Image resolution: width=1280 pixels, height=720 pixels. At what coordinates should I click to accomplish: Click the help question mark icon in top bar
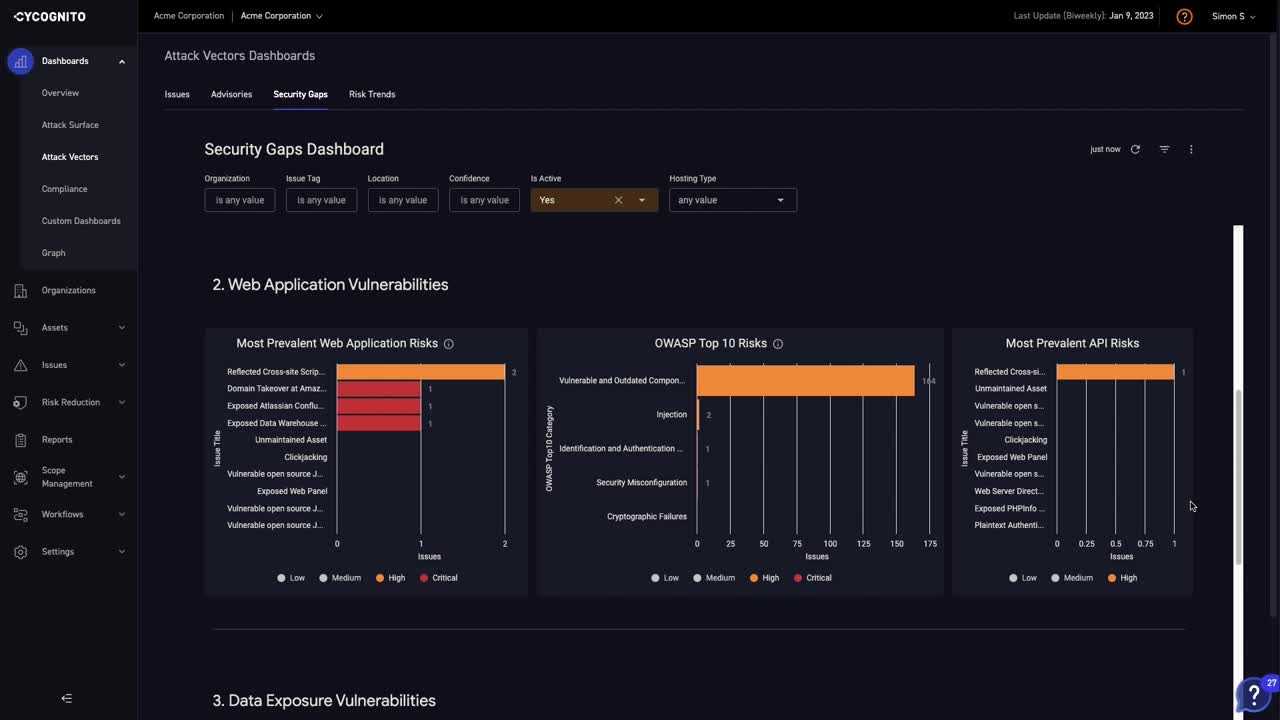(x=1184, y=16)
